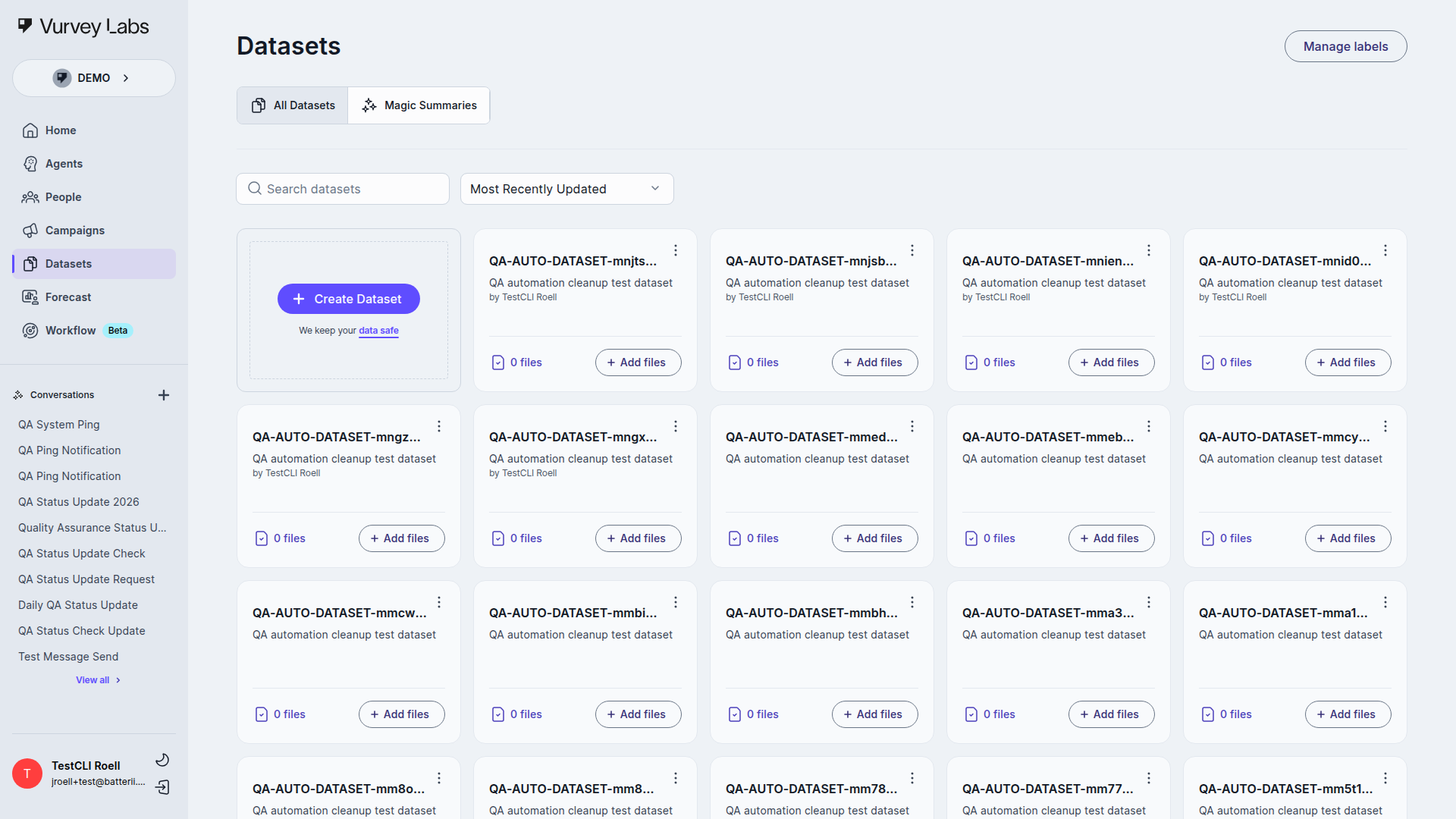Viewport: 1456px width, 819px height.
Task: Sign out using the logout icon
Action: [x=162, y=788]
